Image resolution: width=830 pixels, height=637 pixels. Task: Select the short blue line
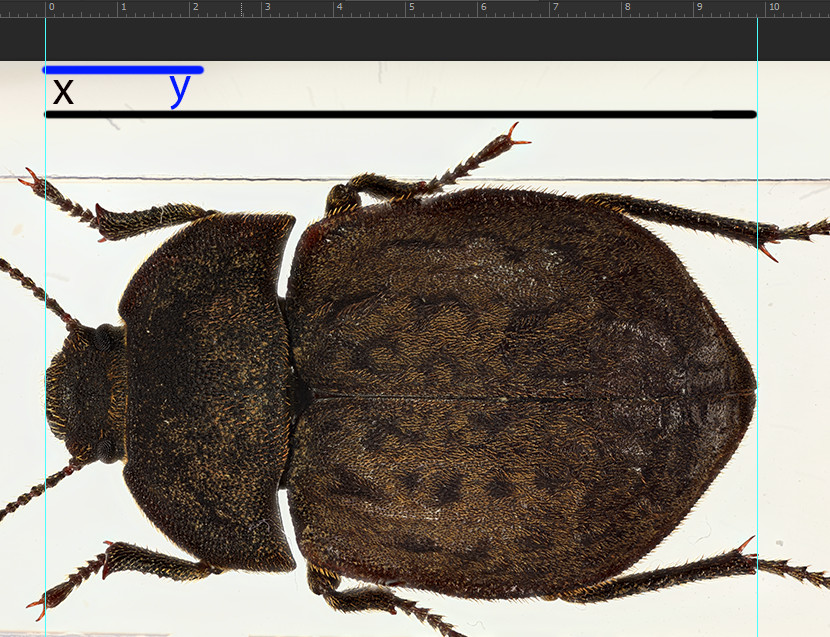tap(122, 70)
